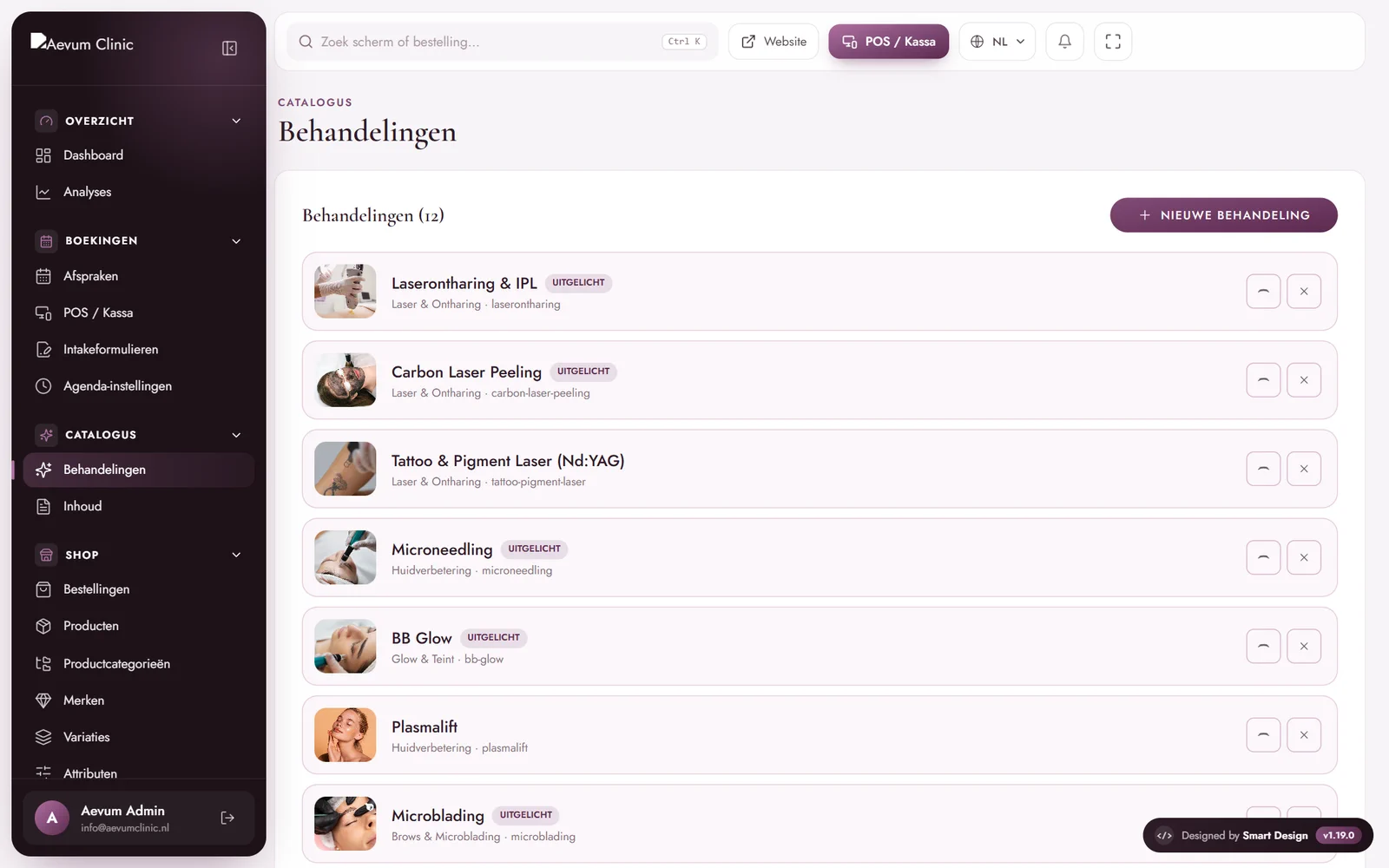Screen dimensions: 1389x868
Task: Select Inhoud under Catalogus
Action: 139,506
